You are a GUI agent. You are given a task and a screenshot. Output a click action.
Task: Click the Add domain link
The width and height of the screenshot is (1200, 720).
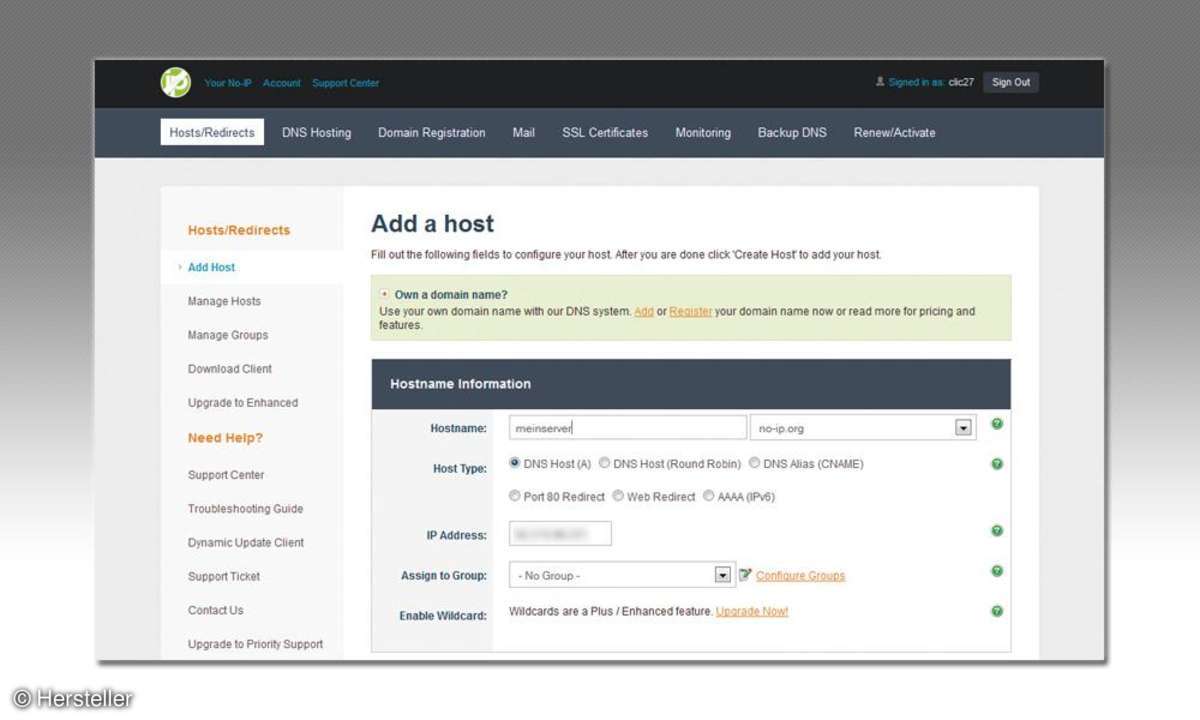(644, 311)
